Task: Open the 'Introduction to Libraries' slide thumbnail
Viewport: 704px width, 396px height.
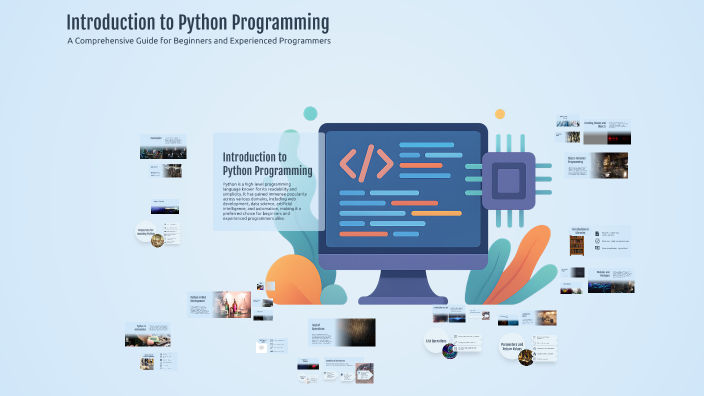Action: pos(600,242)
